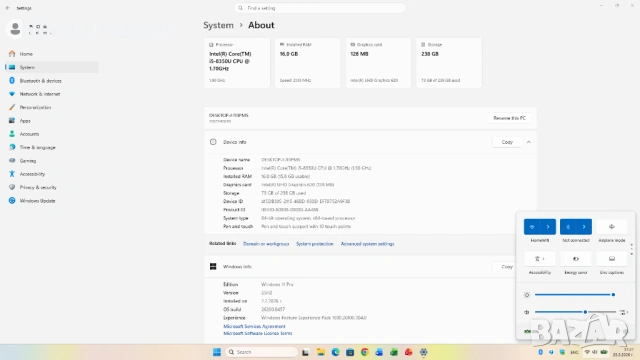Click the System breadcrumb link
This screenshot has height=360, width=640.
click(x=218, y=25)
